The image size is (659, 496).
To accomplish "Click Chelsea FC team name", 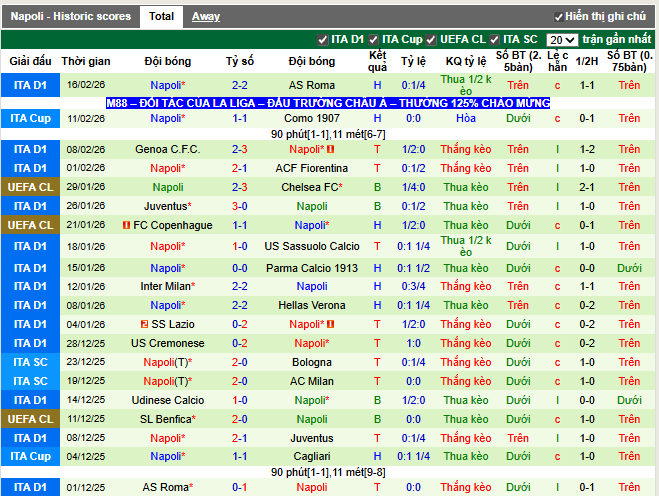I will 312,187.
